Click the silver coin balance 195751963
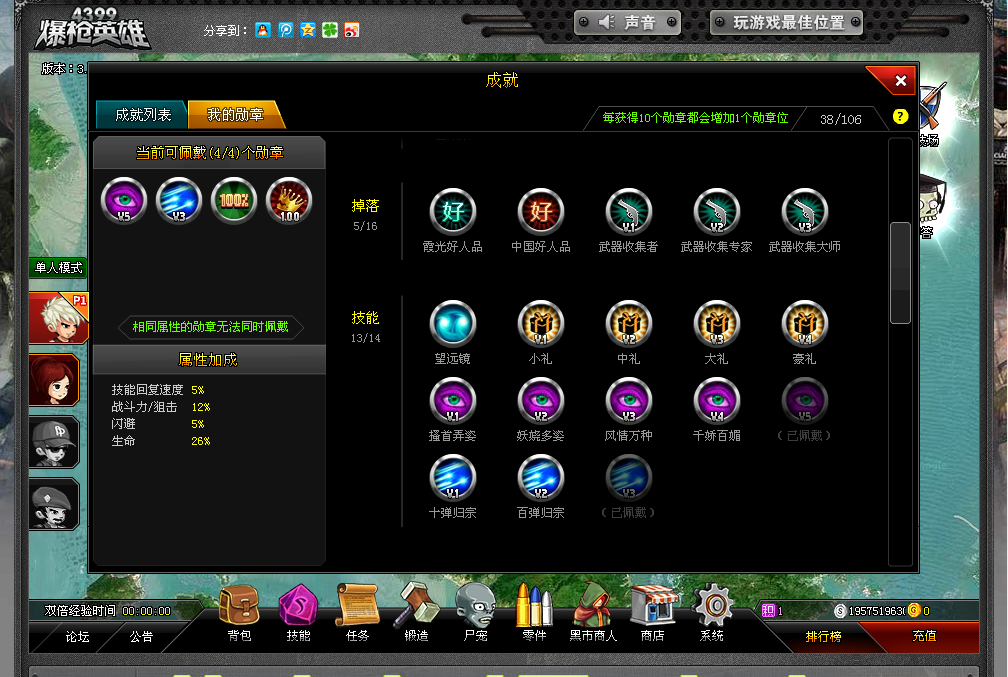 tap(870, 611)
